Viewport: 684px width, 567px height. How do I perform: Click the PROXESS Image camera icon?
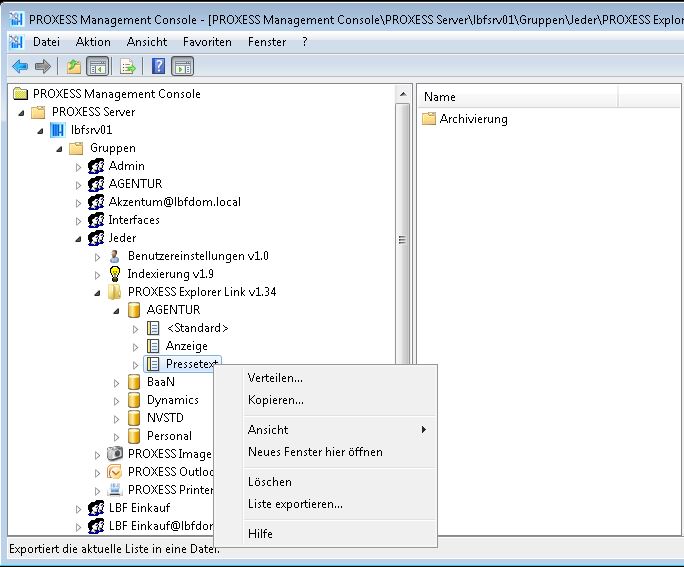pos(115,454)
